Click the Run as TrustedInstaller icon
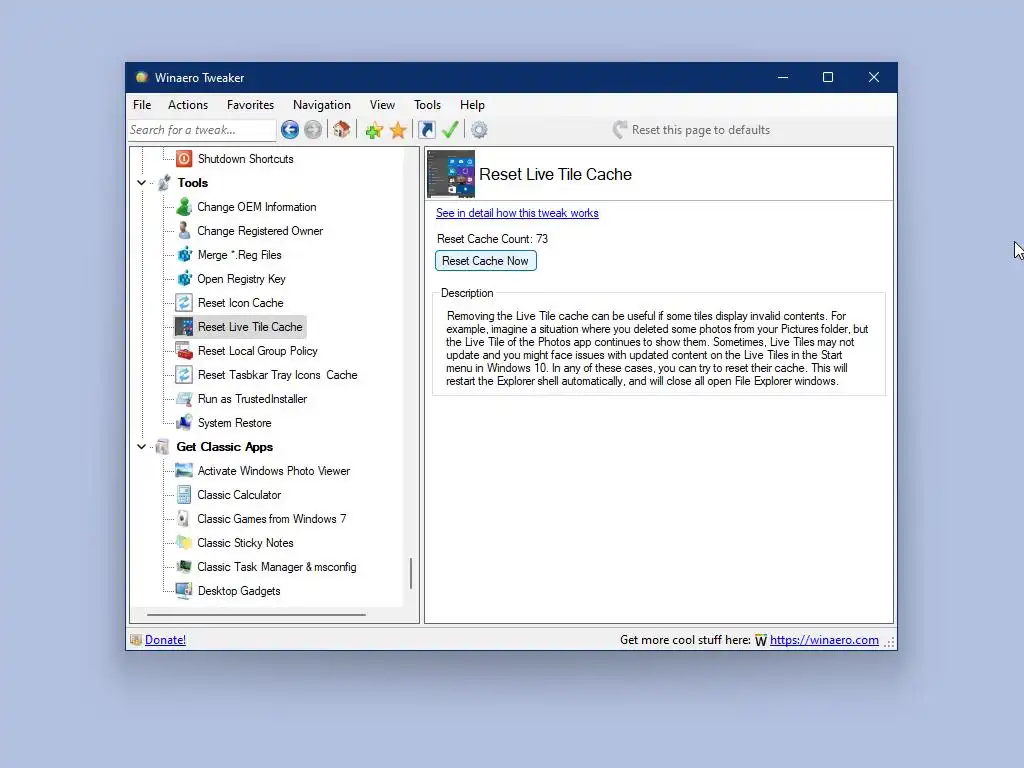The height and width of the screenshot is (768, 1024). [184, 398]
